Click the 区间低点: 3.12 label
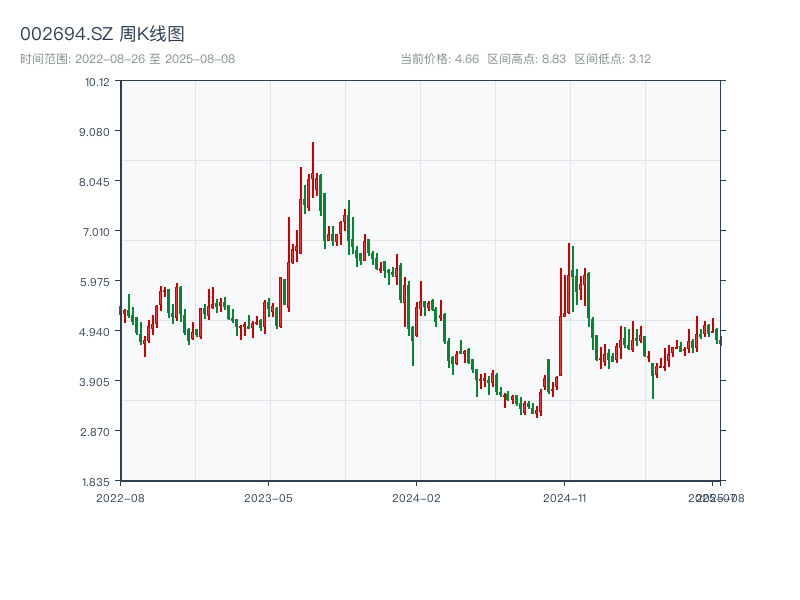 (613, 59)
